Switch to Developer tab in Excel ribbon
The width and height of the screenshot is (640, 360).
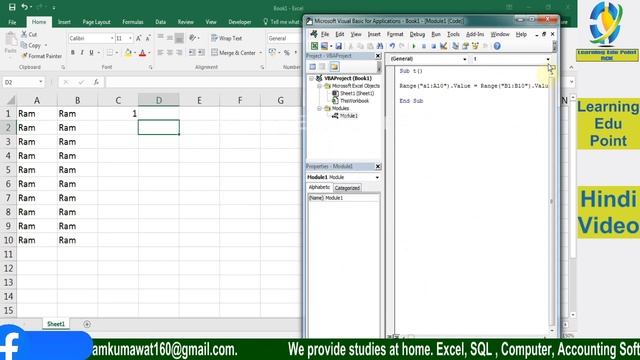[240, 22]
